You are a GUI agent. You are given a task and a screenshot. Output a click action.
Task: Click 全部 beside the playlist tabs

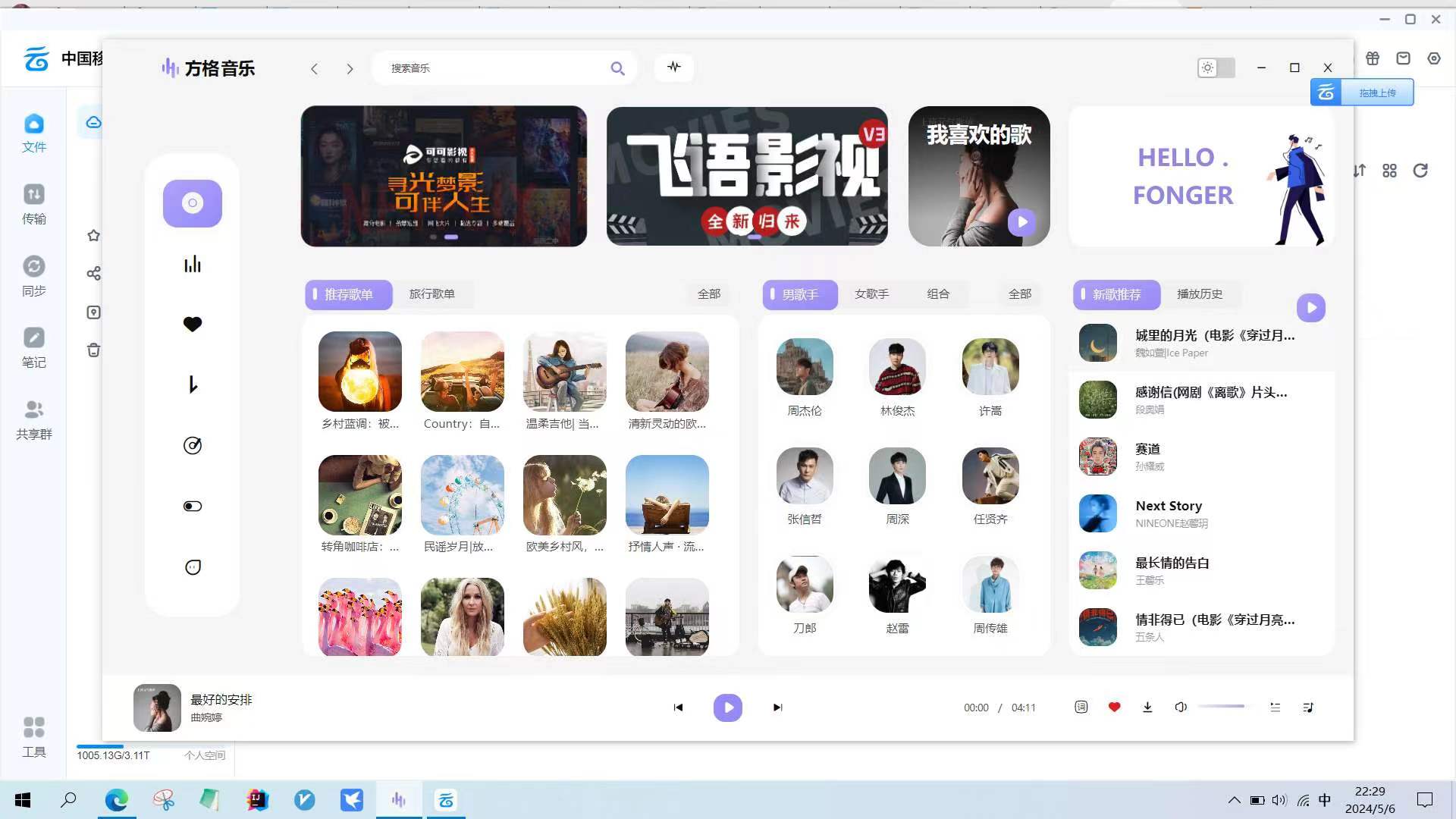(709, 294)
